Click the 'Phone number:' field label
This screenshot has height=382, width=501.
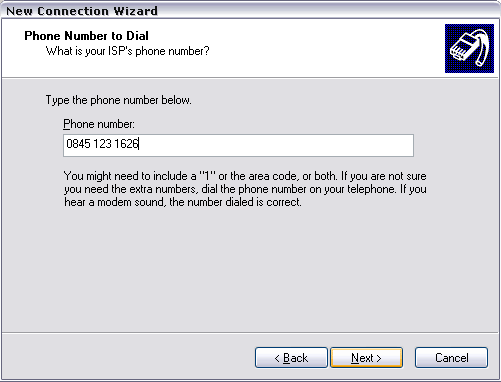pyautogui.click(x=99, y=124)
